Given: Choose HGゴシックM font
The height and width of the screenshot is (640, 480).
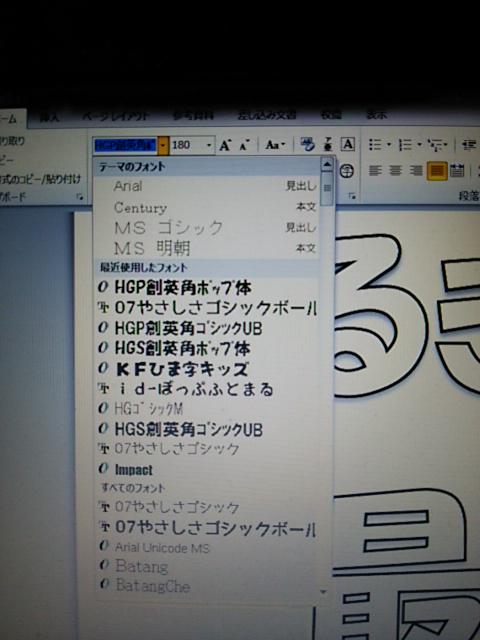Looking at the screenshot, I should pyautogui.click(x=206, y=409).
